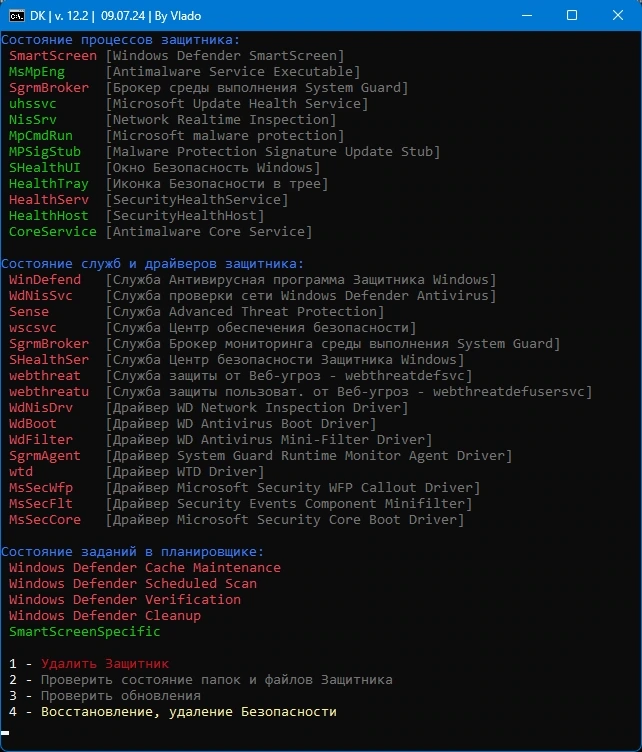This screenshot has width=642, height=752.
Task: Click the 'WdNisSvc' service name
Action: pyautogui.click(x=41, y=295)
